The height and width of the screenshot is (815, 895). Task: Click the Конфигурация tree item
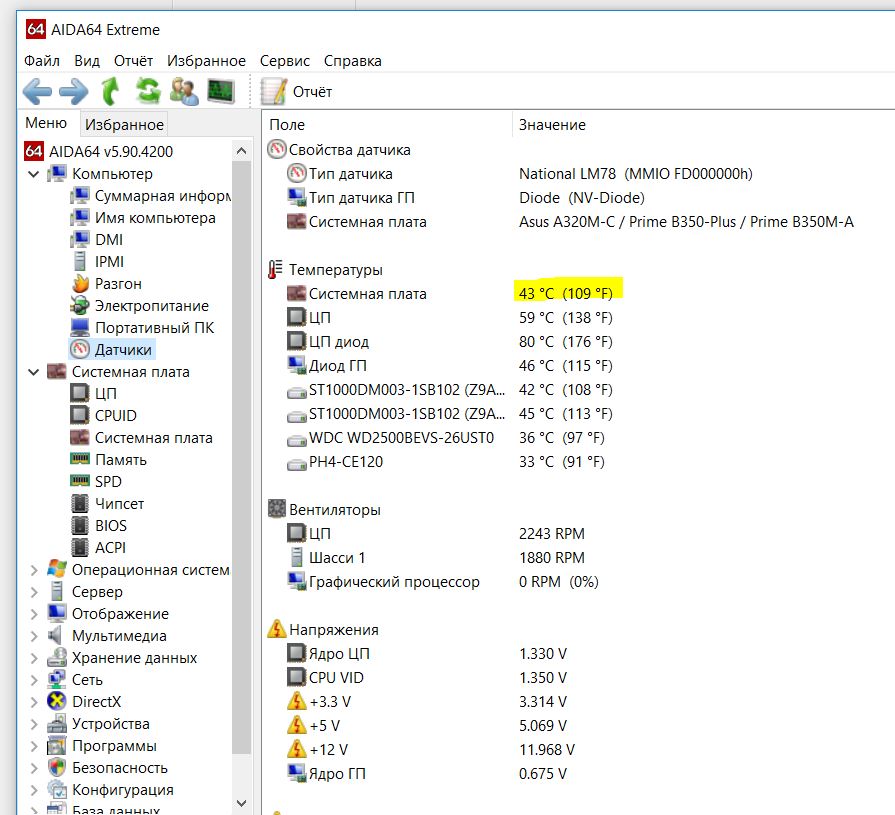[x=111, y=790]
